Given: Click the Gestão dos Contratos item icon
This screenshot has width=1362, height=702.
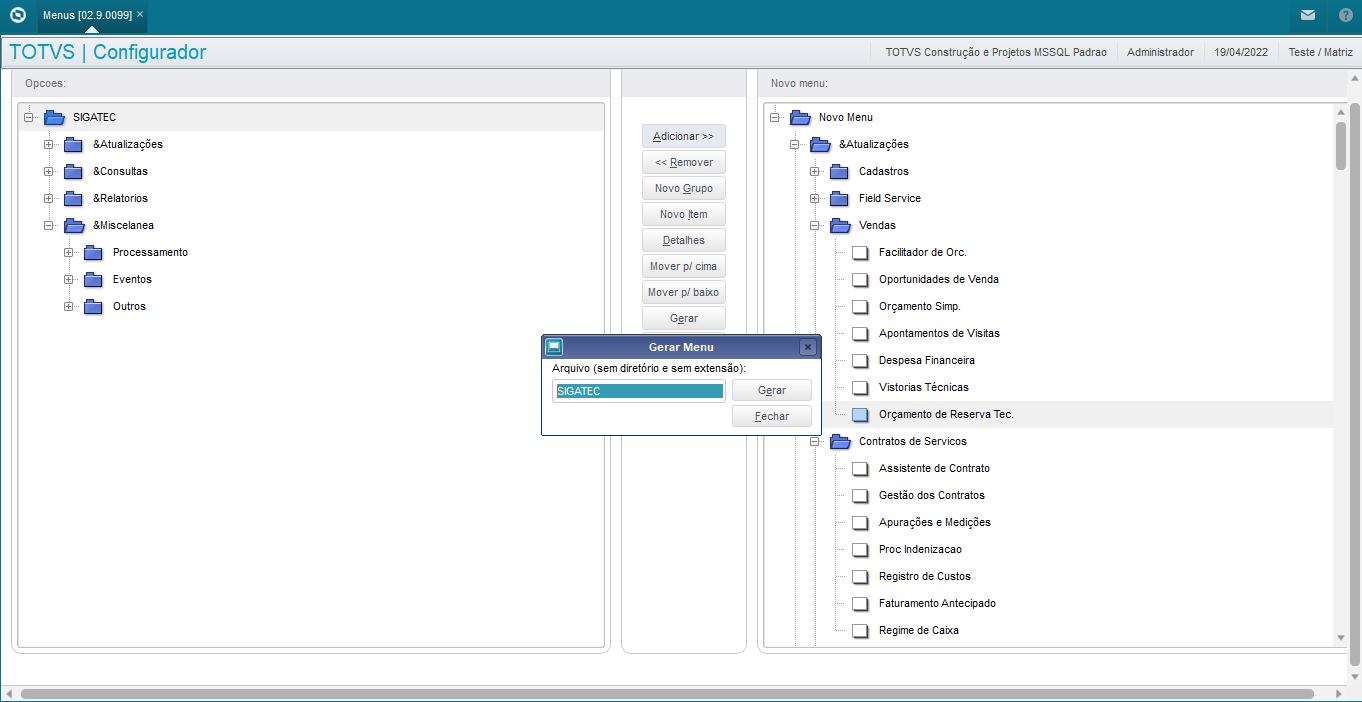Looking at the screenshot, I should point(860,495).
